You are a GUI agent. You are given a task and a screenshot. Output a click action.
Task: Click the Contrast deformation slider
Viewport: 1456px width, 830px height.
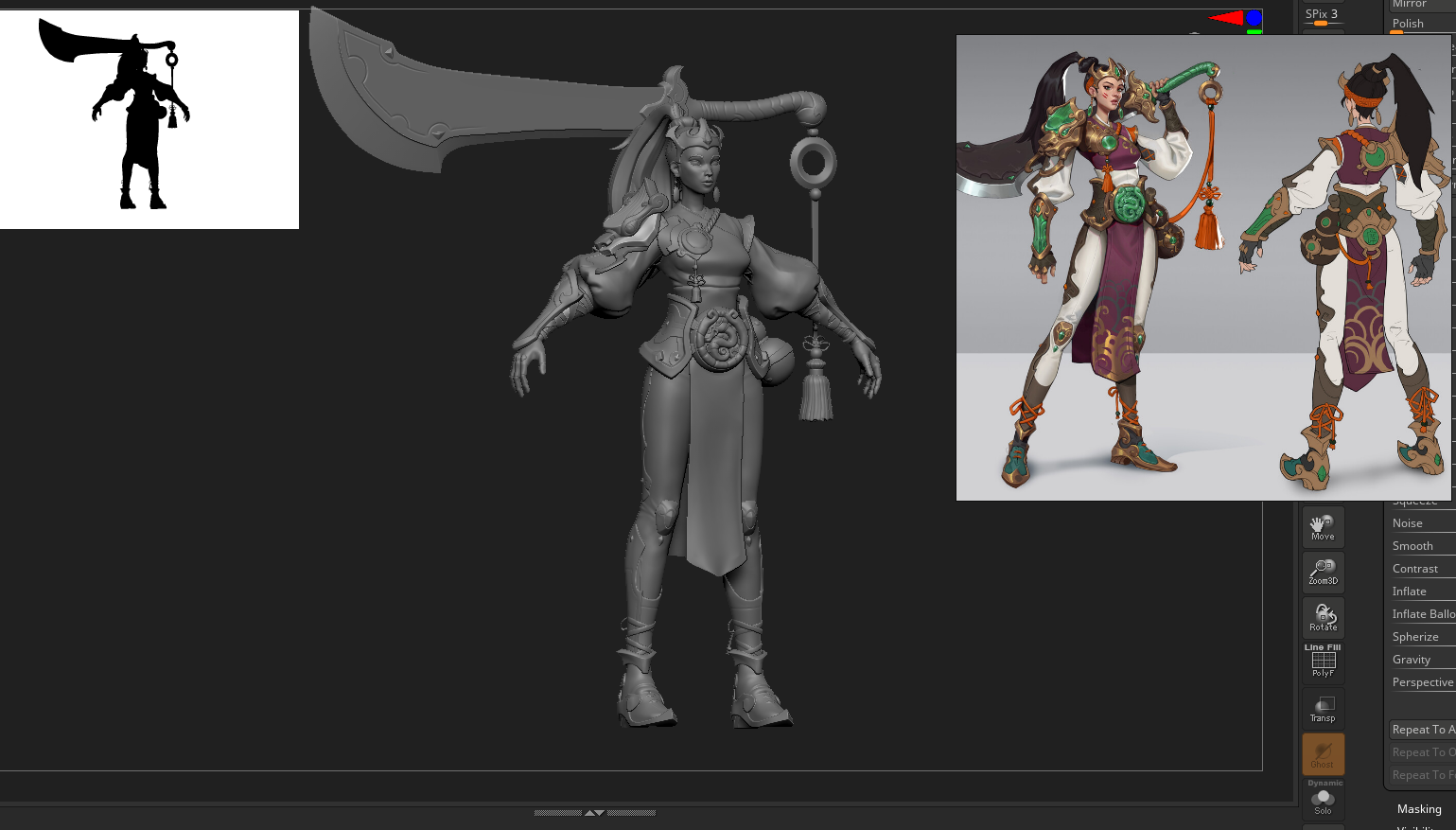coord(1421,569)
